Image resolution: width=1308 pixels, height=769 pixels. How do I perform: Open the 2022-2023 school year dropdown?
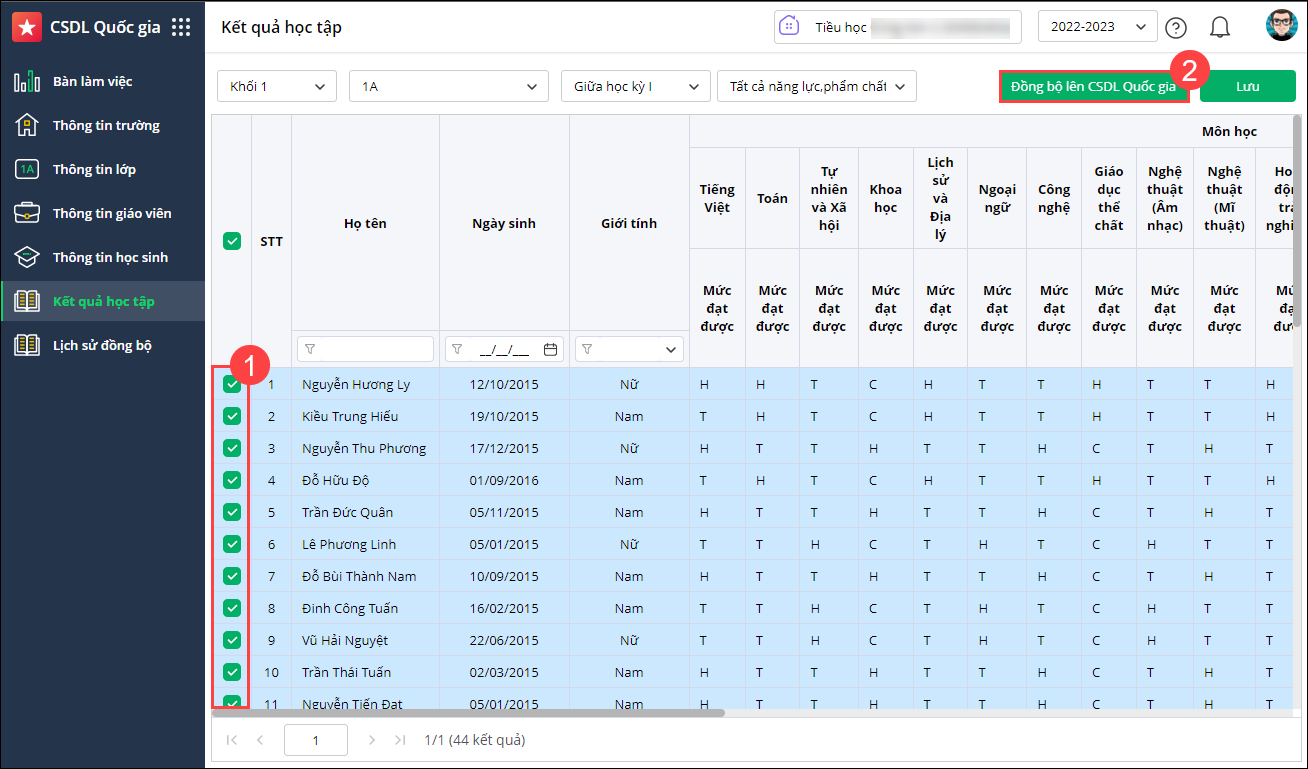(1097, 27)
